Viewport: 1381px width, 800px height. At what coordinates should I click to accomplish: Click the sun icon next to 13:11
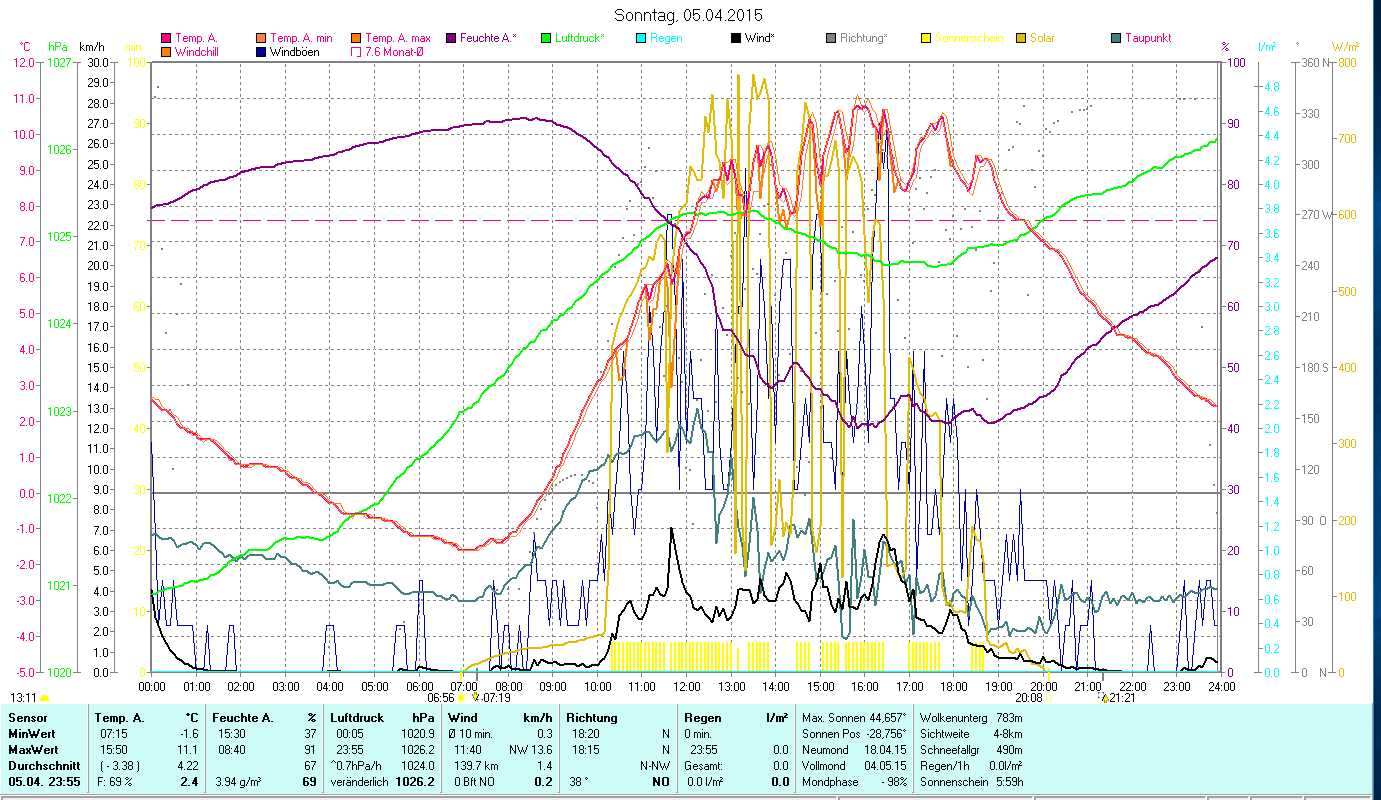click(45, 698)
